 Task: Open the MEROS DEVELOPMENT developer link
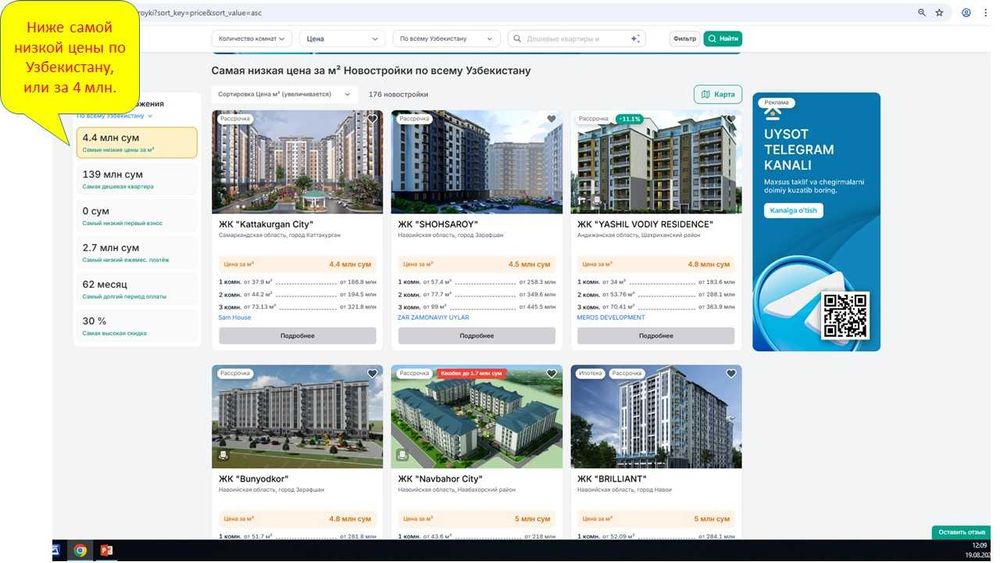[x=611, y=318]
